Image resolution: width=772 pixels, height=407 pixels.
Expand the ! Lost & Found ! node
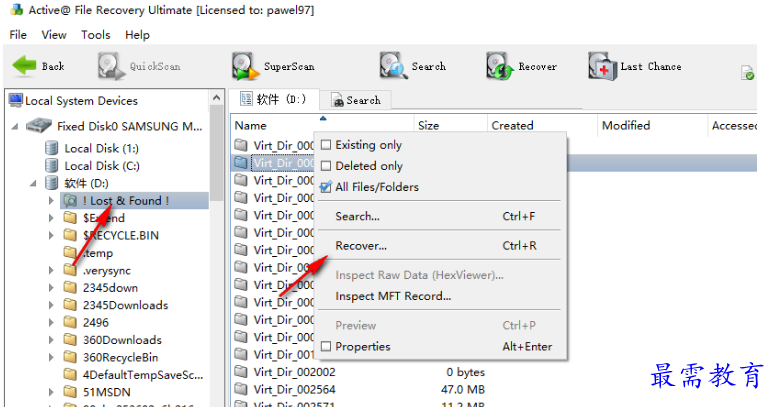(51, 201)
